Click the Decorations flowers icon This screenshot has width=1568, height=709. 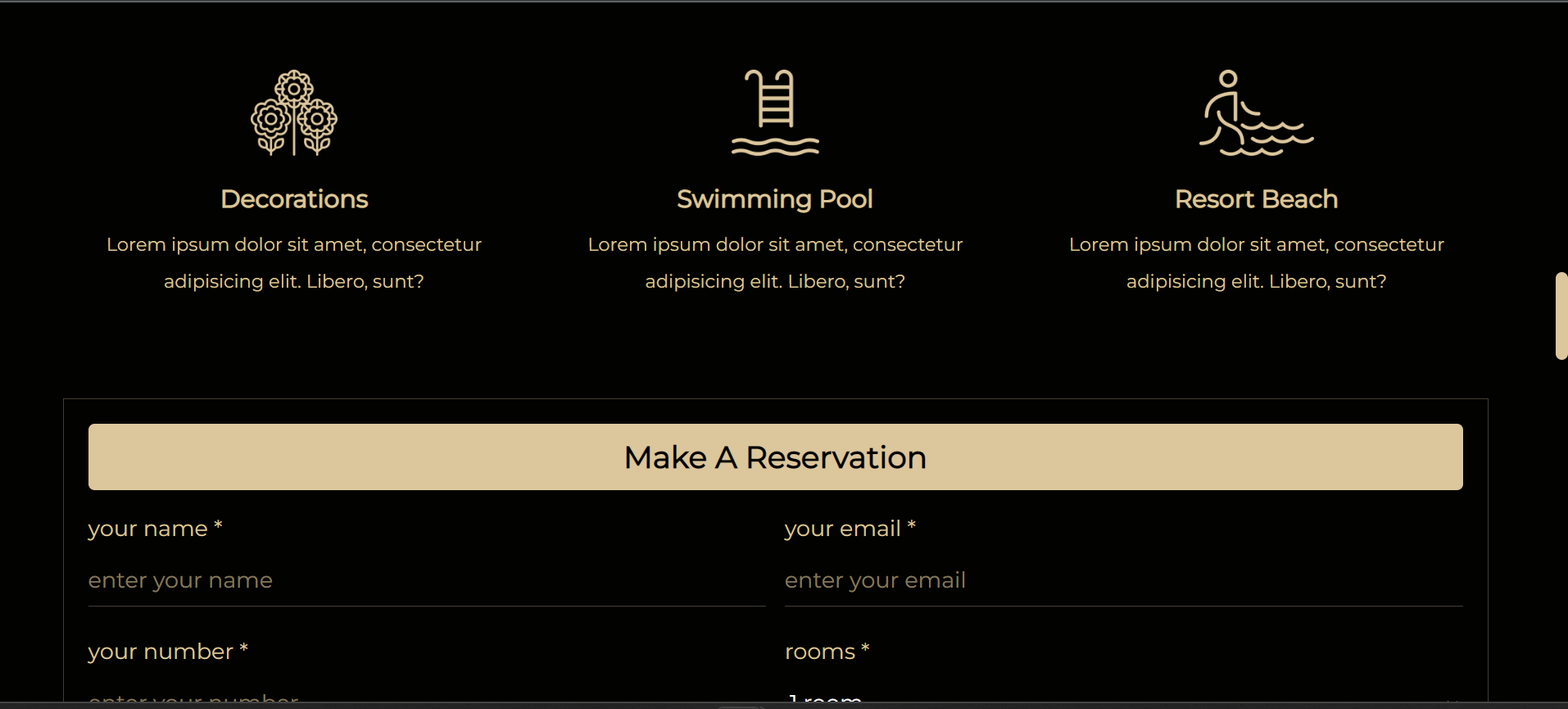coord(294,113)
